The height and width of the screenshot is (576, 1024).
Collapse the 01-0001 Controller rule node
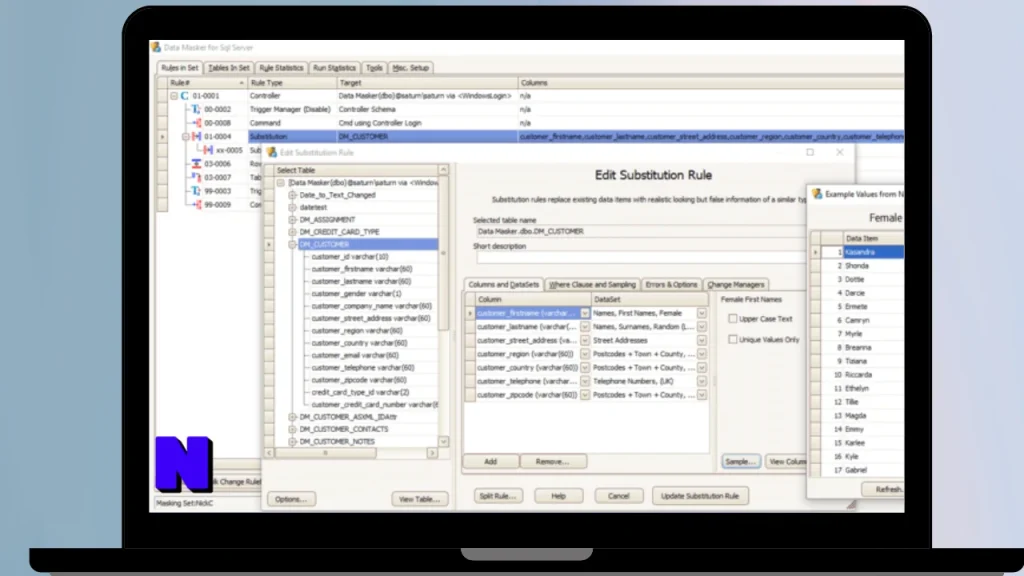[x=174, y=96]
